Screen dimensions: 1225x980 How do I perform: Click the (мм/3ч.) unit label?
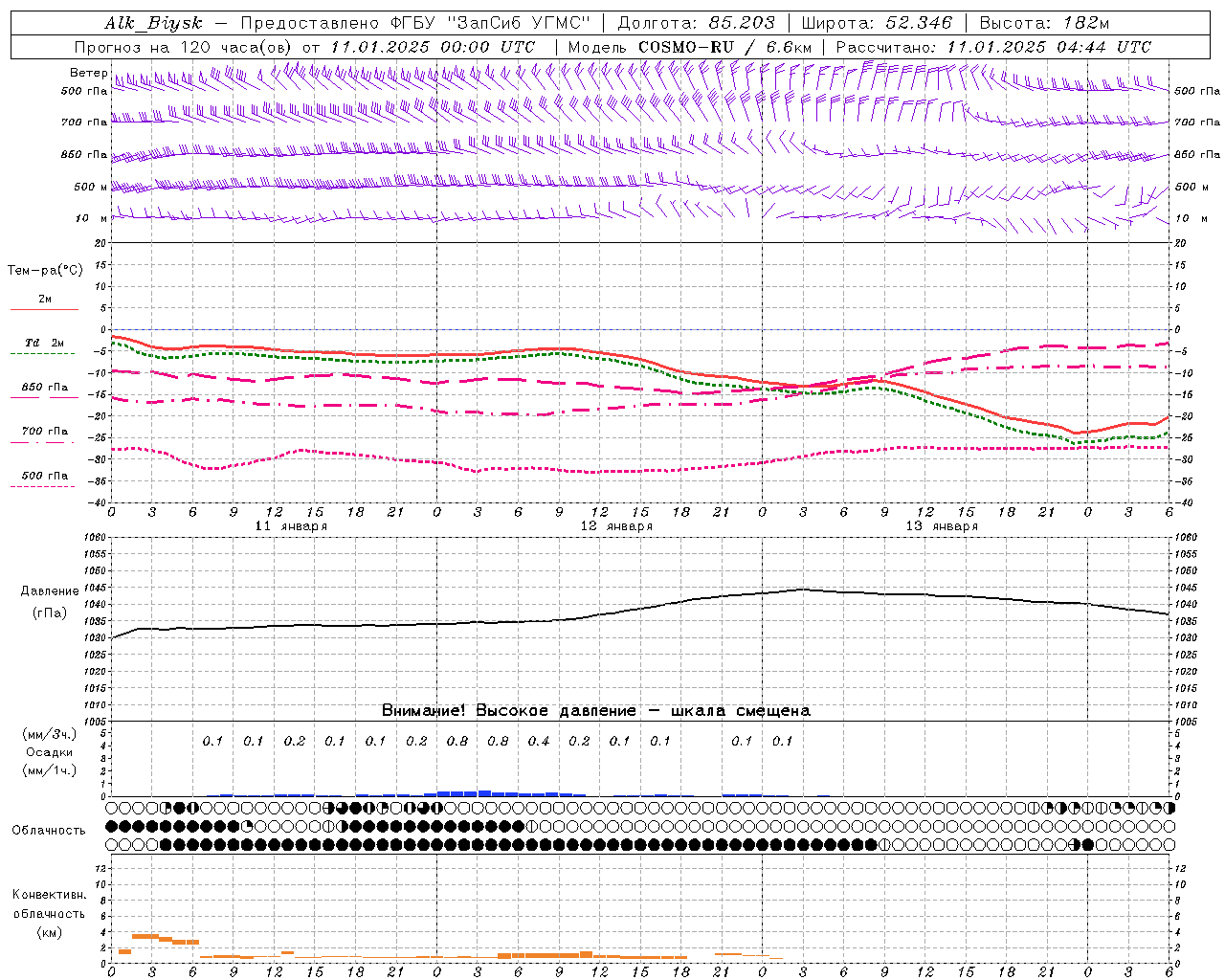pos(50,734)
